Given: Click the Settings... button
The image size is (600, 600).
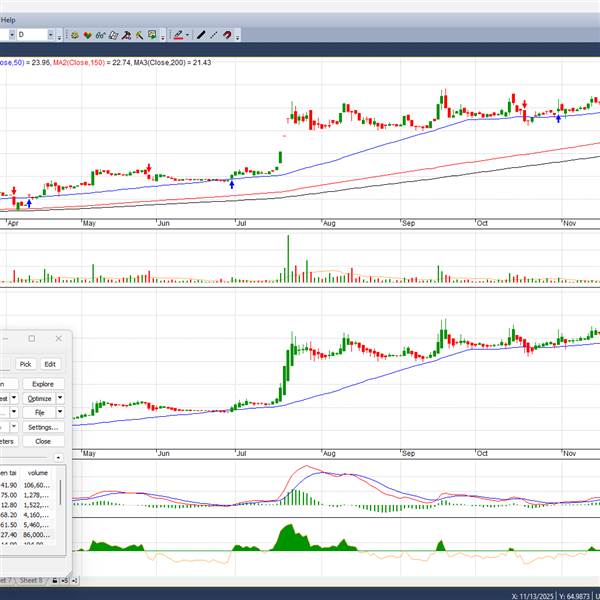Looking at the screenshot, I should coord(42,427).
